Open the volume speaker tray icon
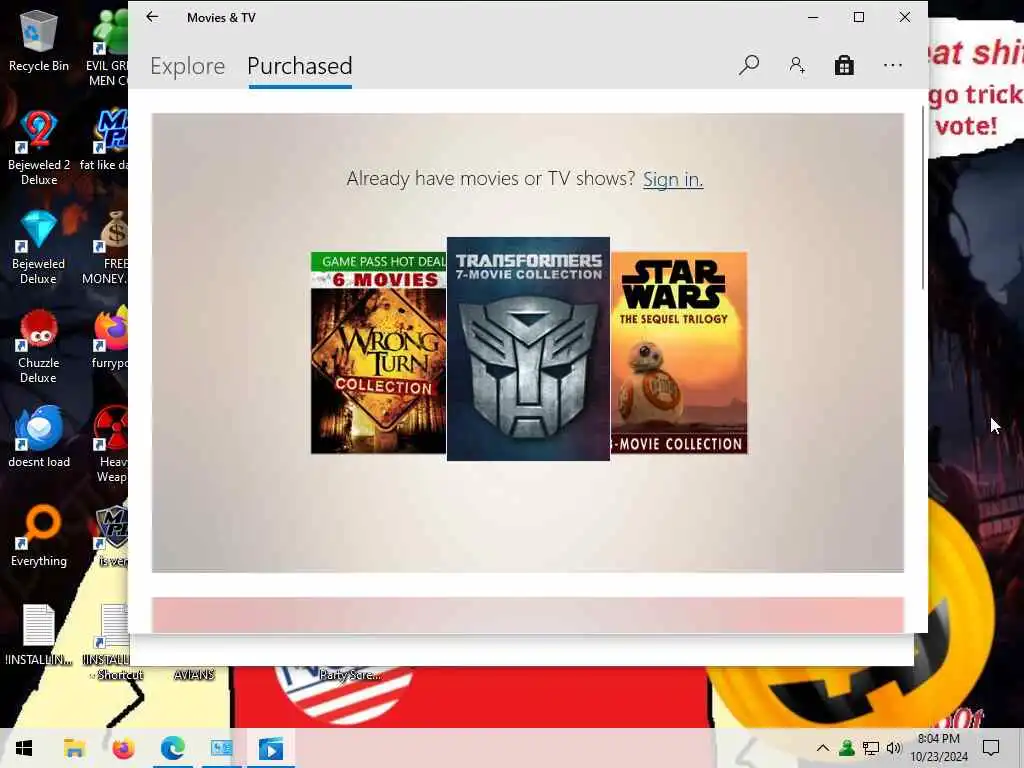This screenshot has height=768, width=1024. click(894, 748)
